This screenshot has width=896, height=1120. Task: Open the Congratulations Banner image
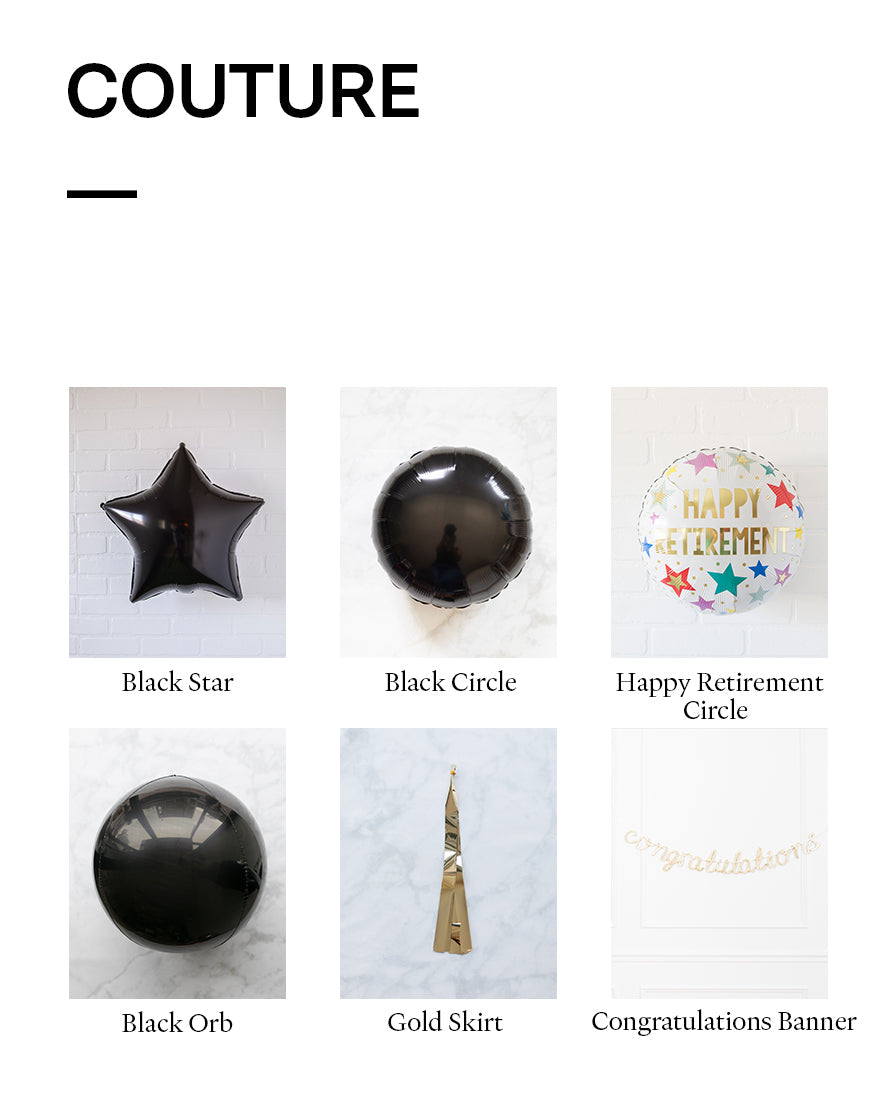[x=719, y=863]
